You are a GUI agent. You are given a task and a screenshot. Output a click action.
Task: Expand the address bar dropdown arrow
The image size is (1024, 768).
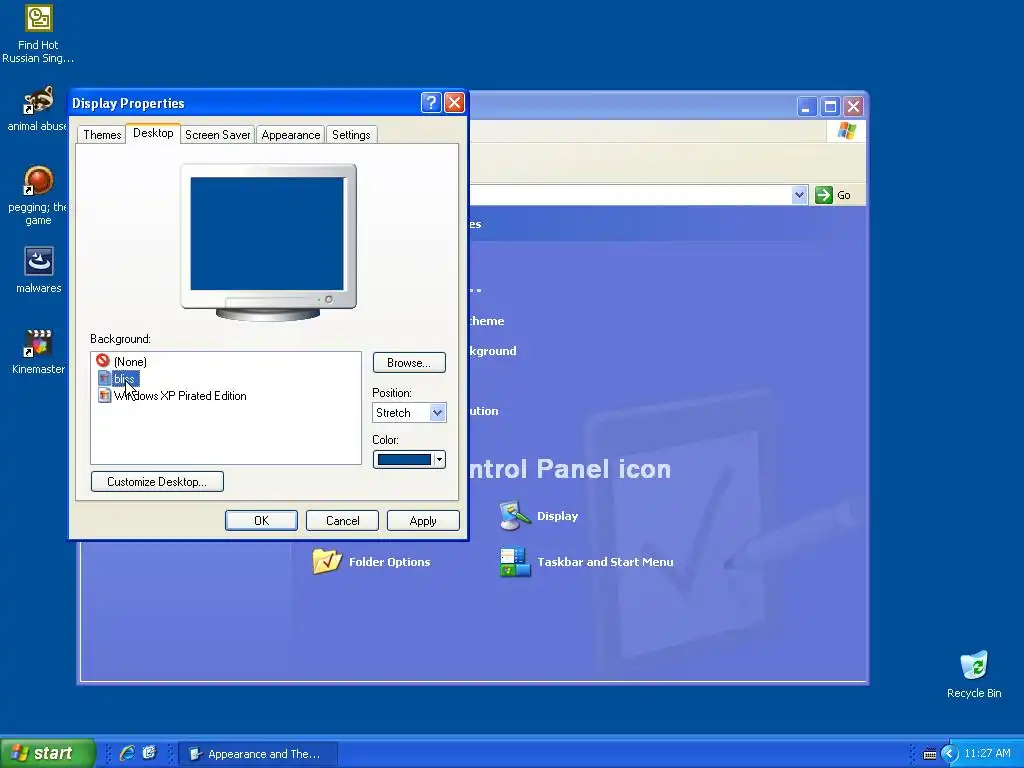pos(799,195)
